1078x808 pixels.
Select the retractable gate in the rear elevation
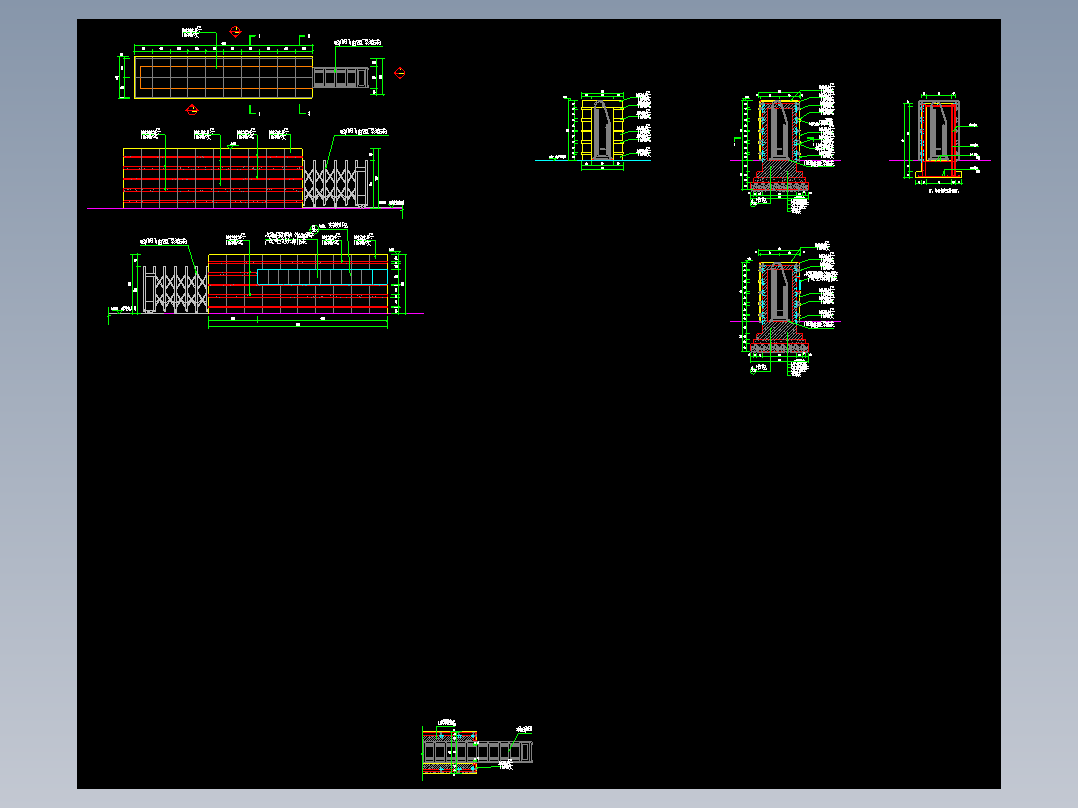tap(175, 290)
